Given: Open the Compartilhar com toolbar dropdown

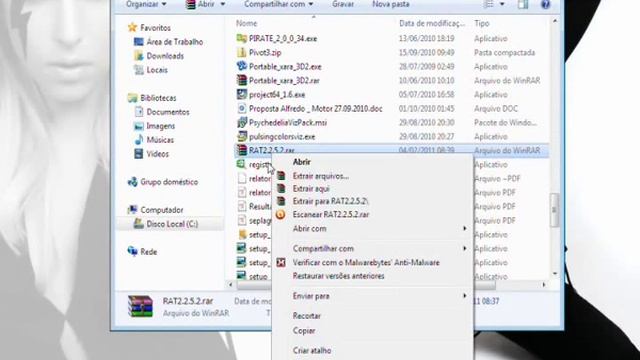Looking at the screenshot, I should pos(279,4).
